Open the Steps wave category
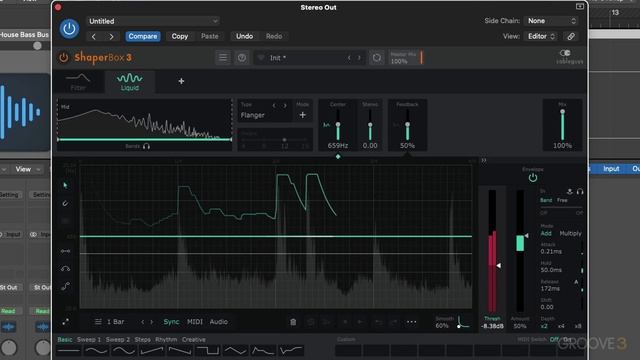 coord(142,340)
